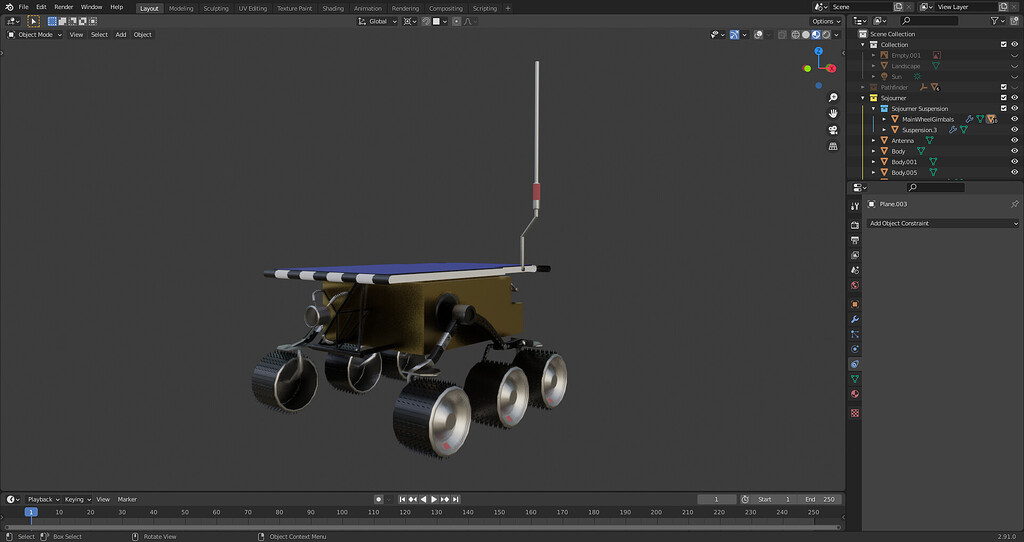
Task: Toggle proportional editing button
Action: [x=456, y=22]
